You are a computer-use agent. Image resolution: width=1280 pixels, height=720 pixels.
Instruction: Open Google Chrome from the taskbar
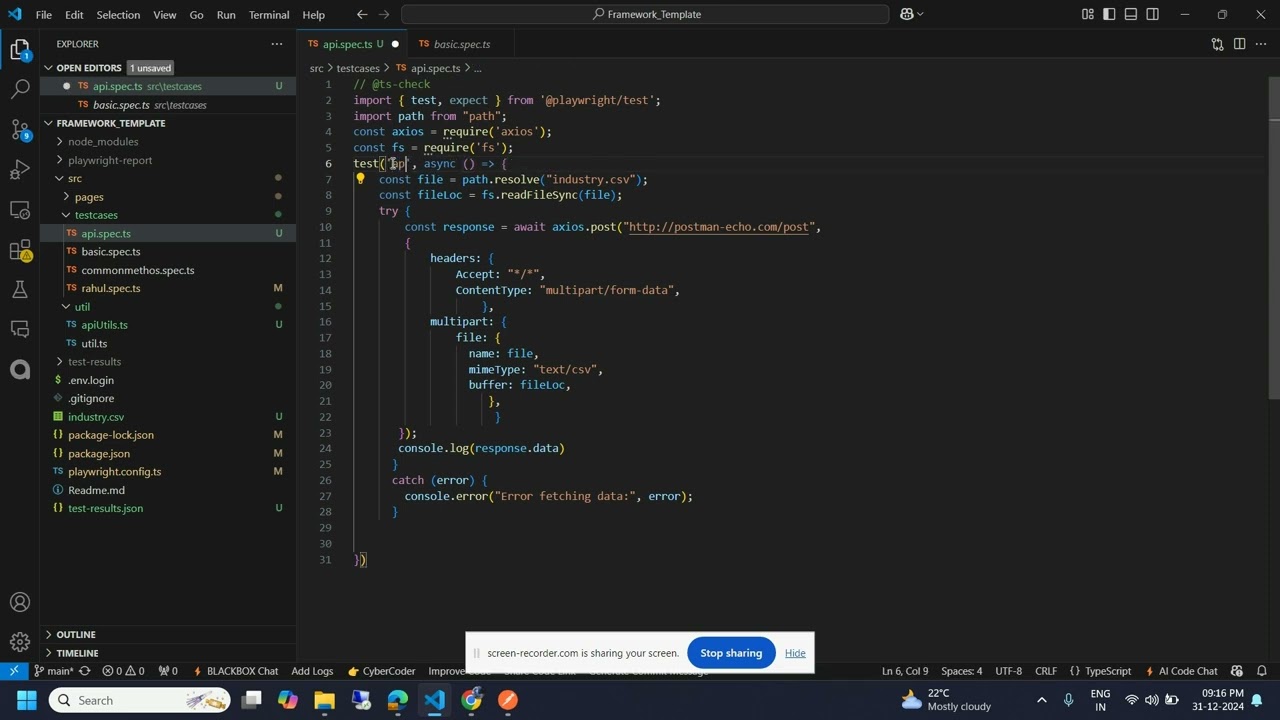tap(471, 700)
